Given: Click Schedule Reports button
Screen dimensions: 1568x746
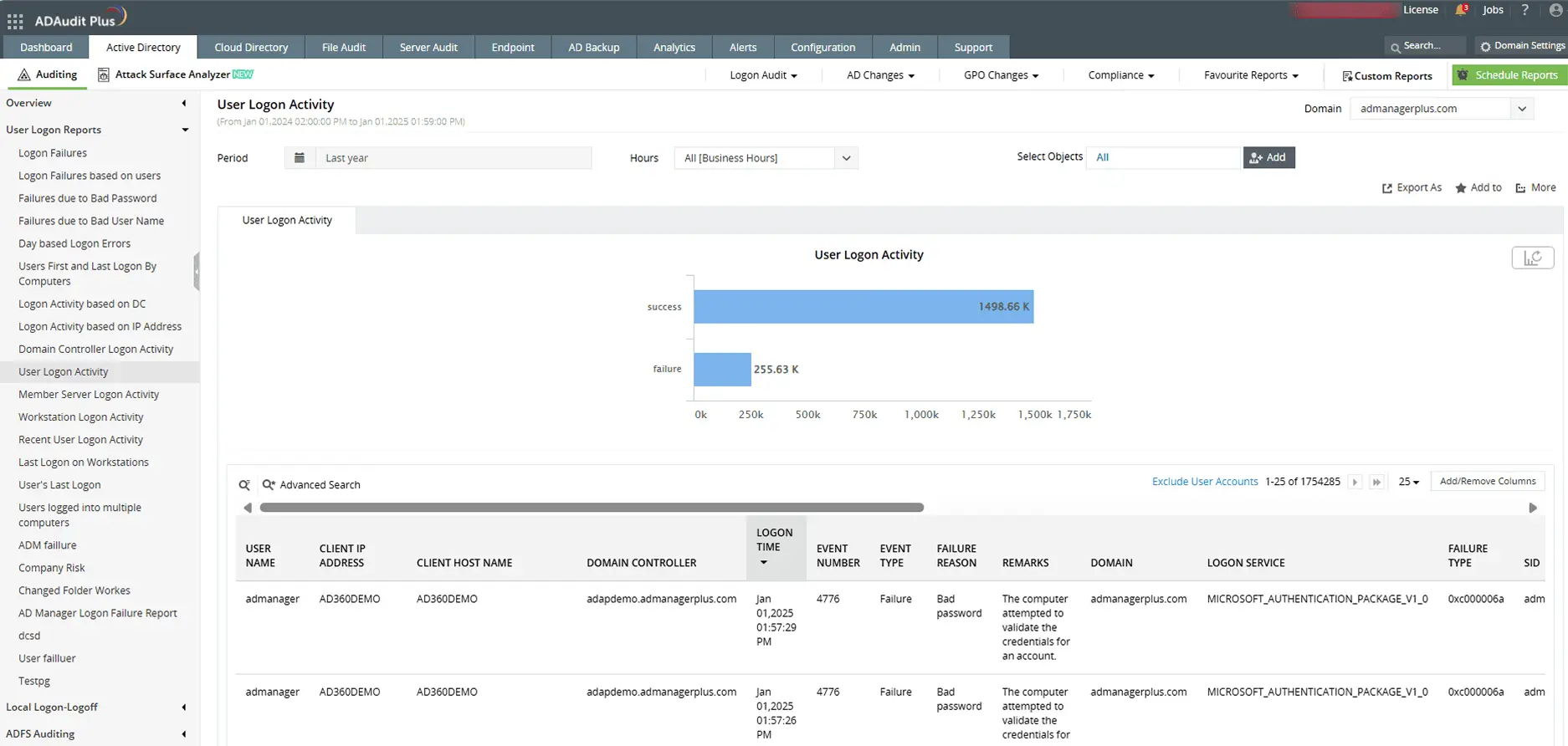Looking at the screenshot, I should tap(1509, 75).
